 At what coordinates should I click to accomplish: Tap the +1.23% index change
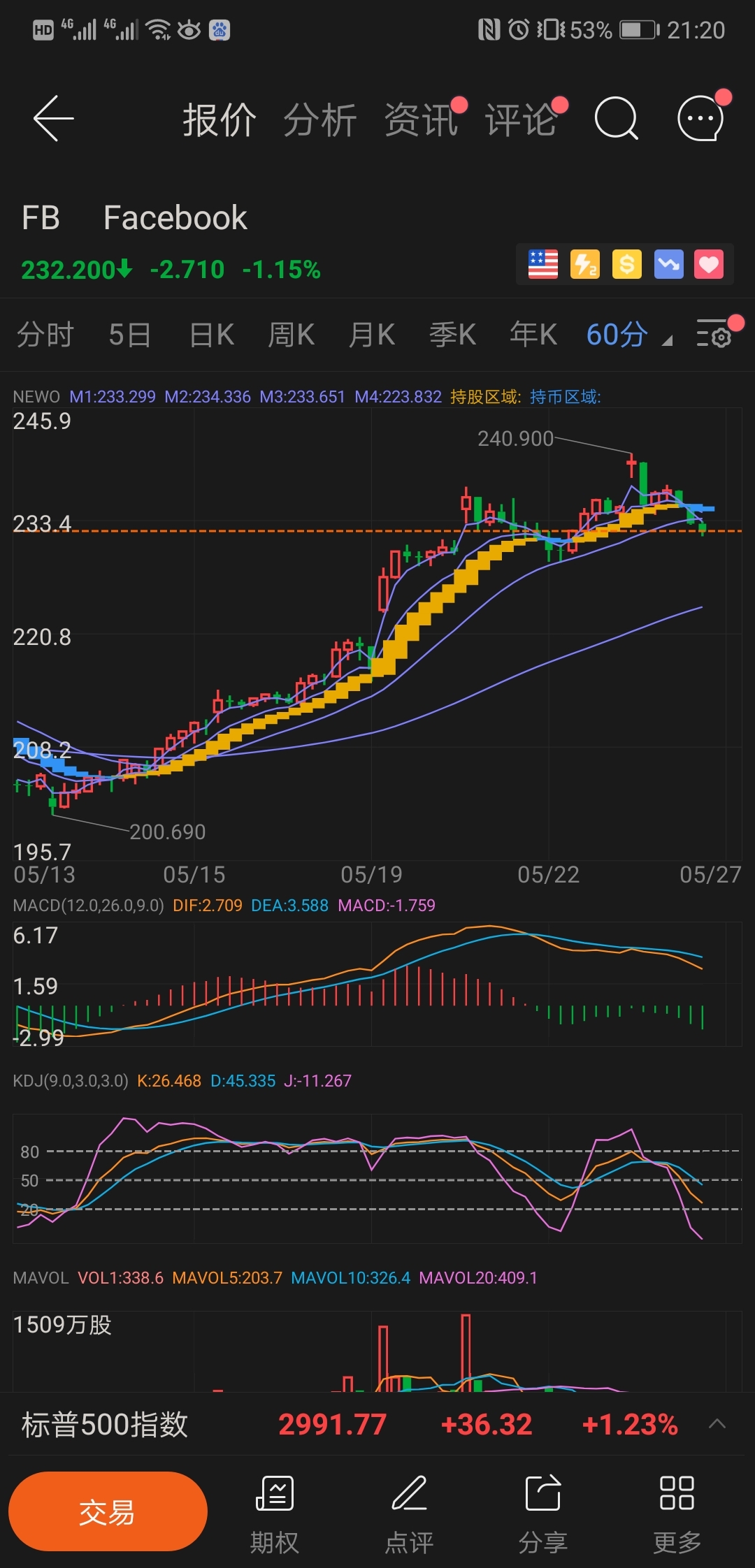point(630,1424)
